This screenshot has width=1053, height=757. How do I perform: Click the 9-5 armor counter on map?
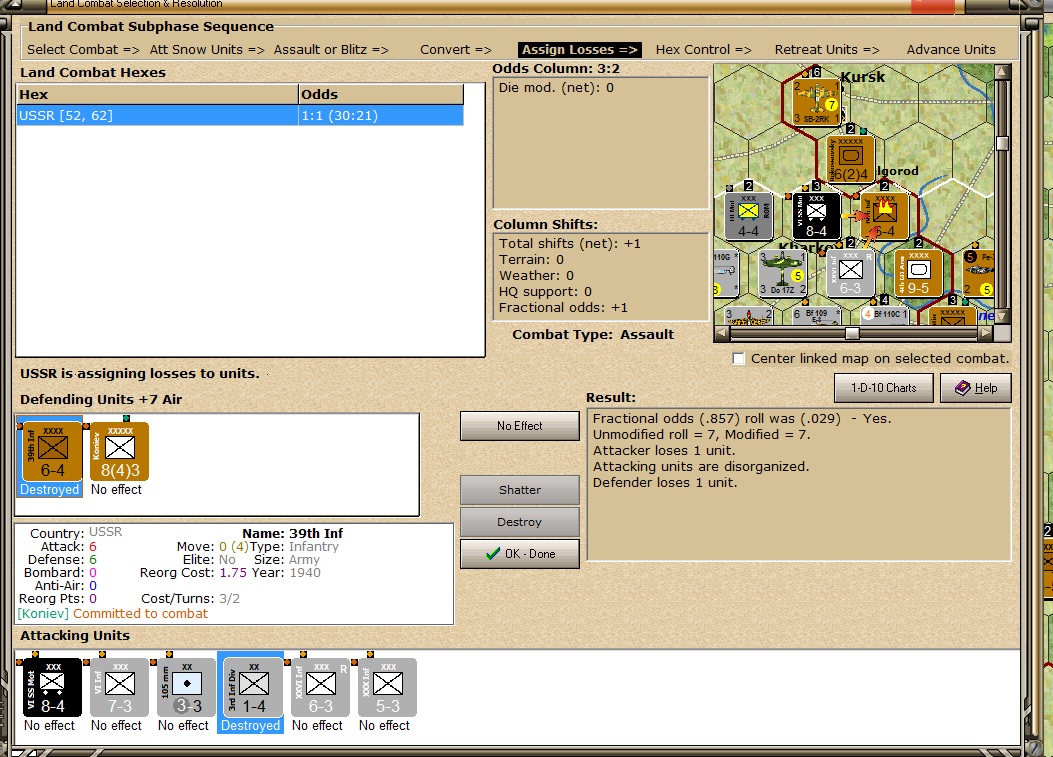(919, 273)
